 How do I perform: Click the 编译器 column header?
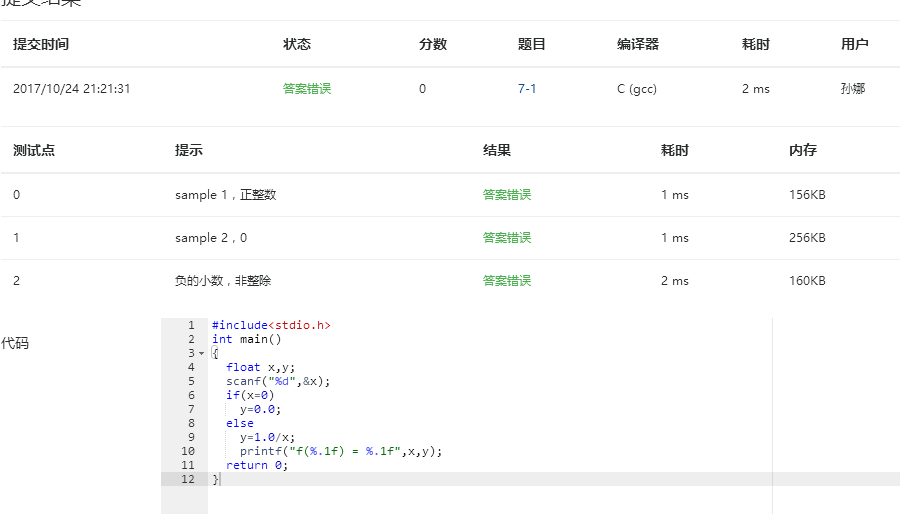[638, 44]
